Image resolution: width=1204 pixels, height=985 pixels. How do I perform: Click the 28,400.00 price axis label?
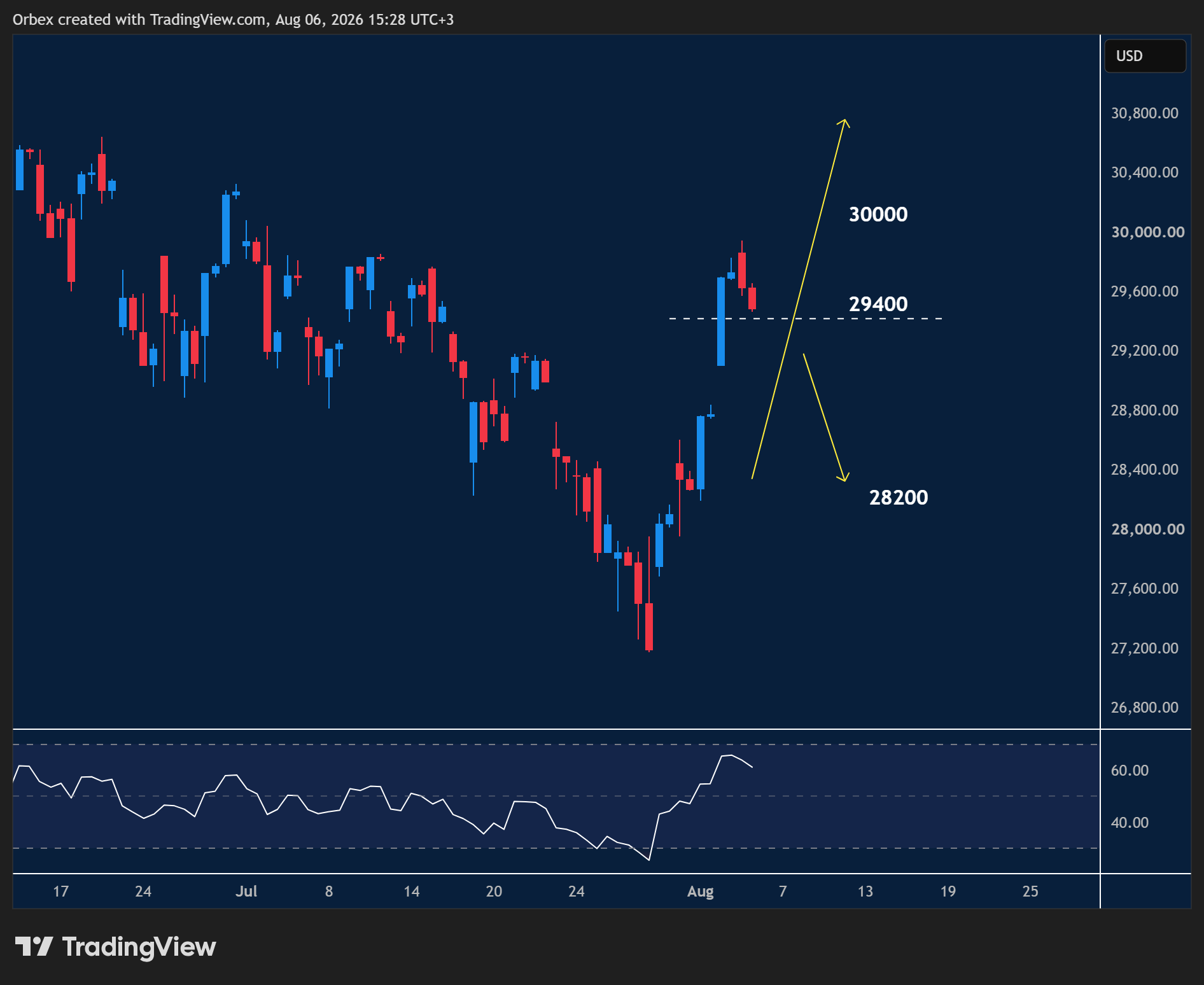(1144, 470)
